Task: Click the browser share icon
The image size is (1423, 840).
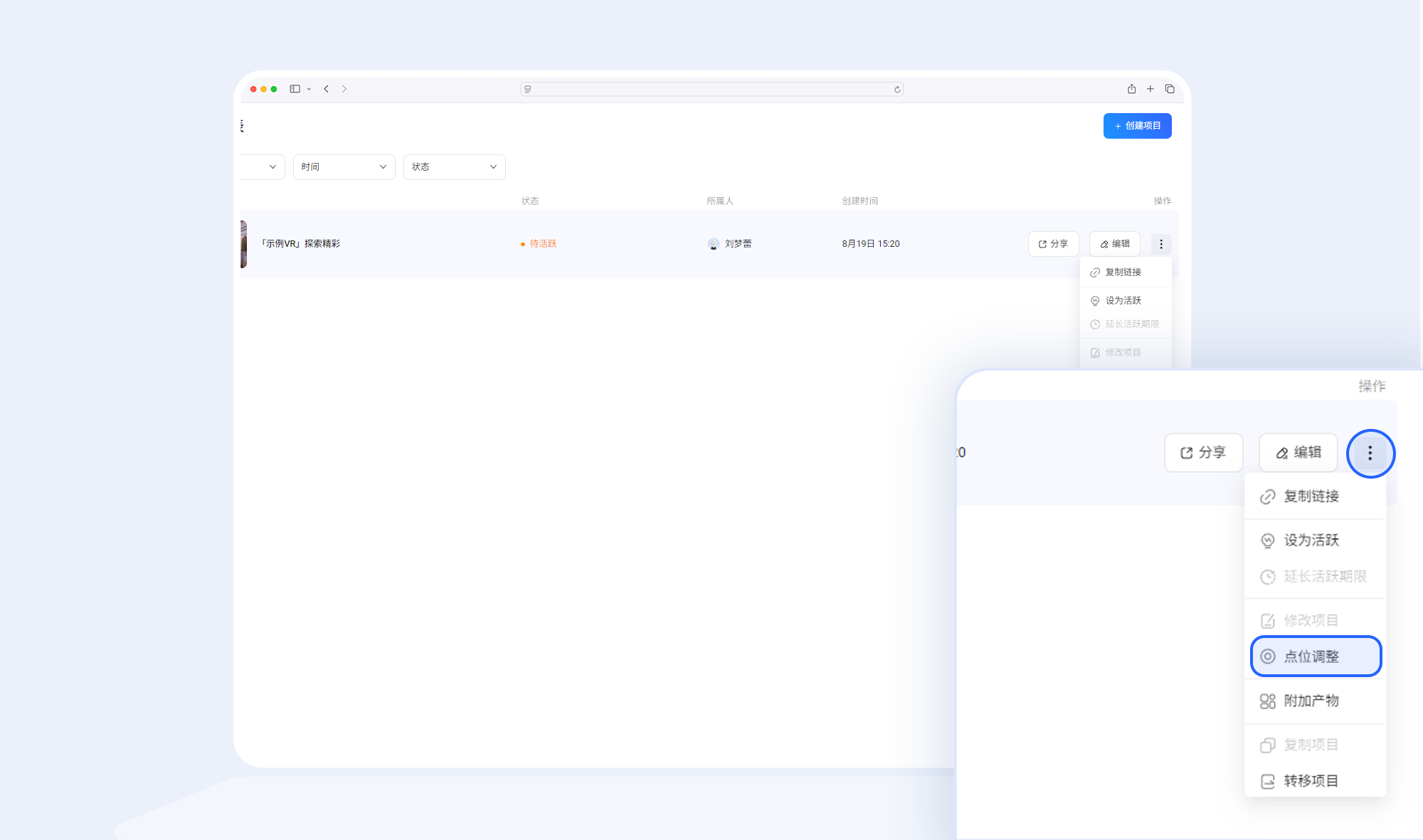Action: (x=1131, y=89)
